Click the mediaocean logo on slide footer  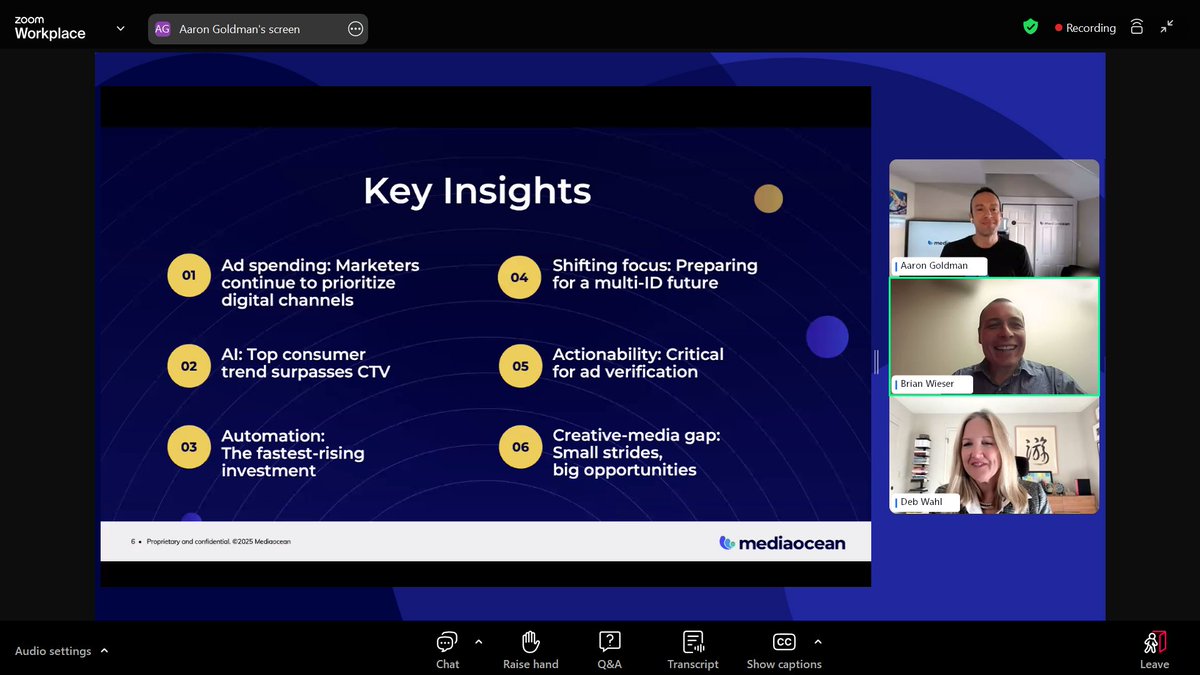pyautogui.click(x=782, y=543)
